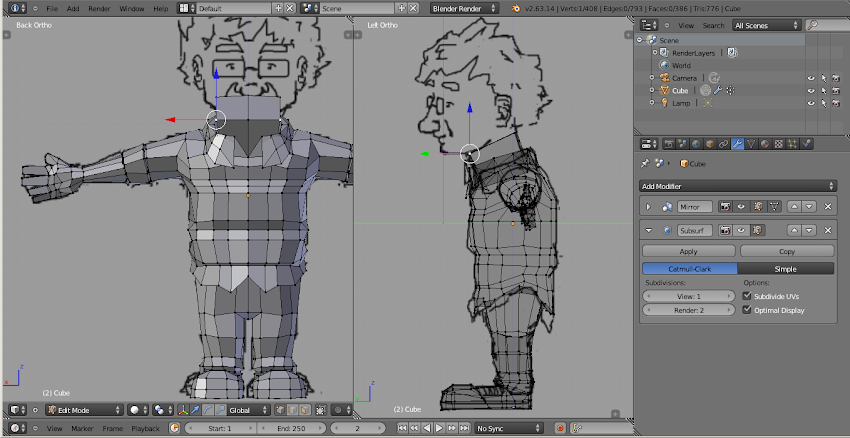This screenshot has height=438, width=850.
Task: Open the Object Constraints tab chain icon
Action: pos(724,144)
